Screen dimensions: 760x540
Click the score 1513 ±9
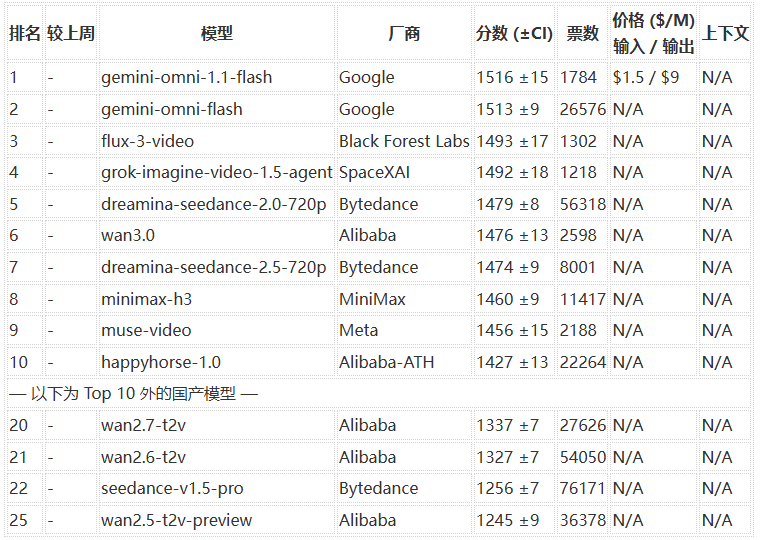coord(507,110)
